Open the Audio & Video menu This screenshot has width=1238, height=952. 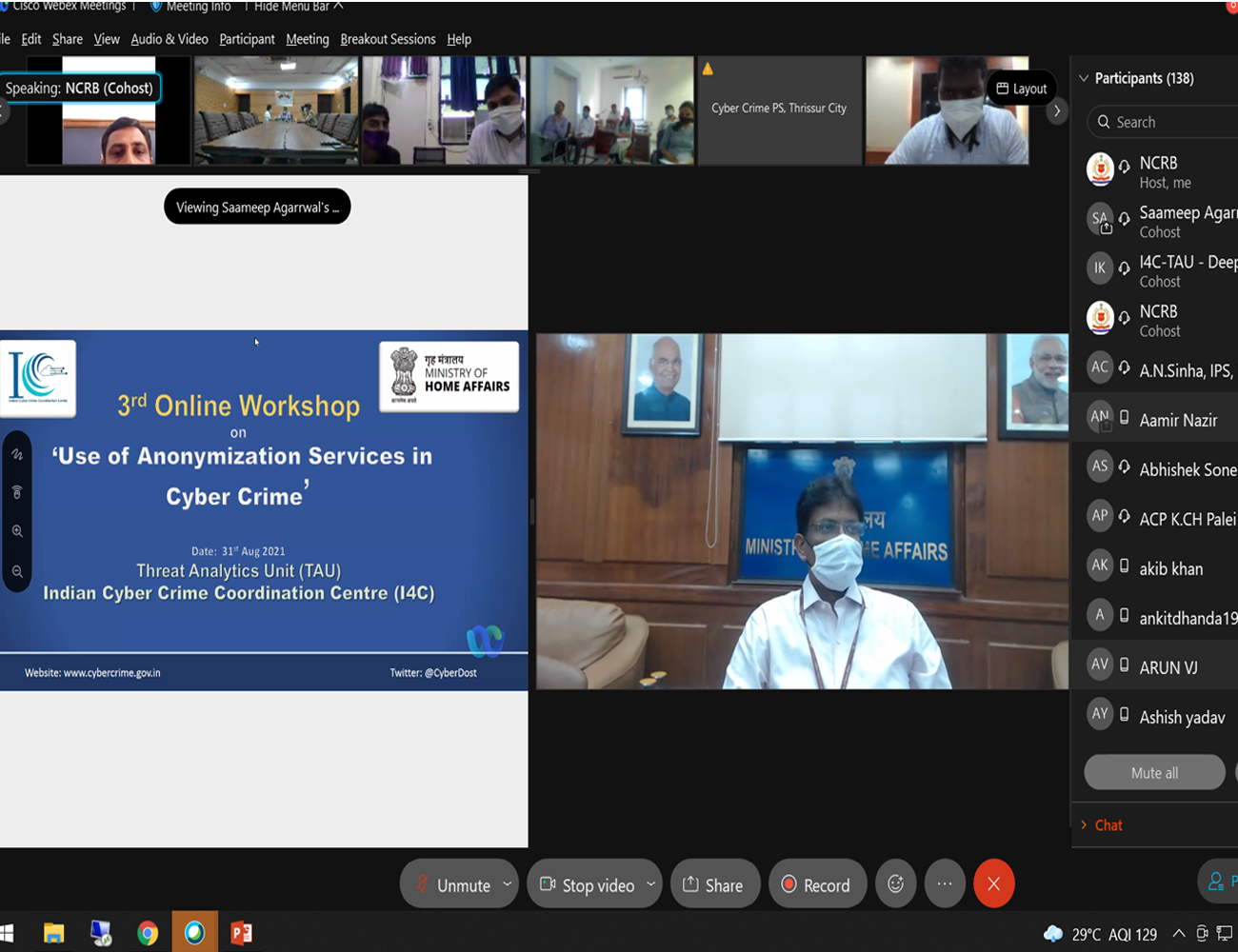[x=170, y=39]
